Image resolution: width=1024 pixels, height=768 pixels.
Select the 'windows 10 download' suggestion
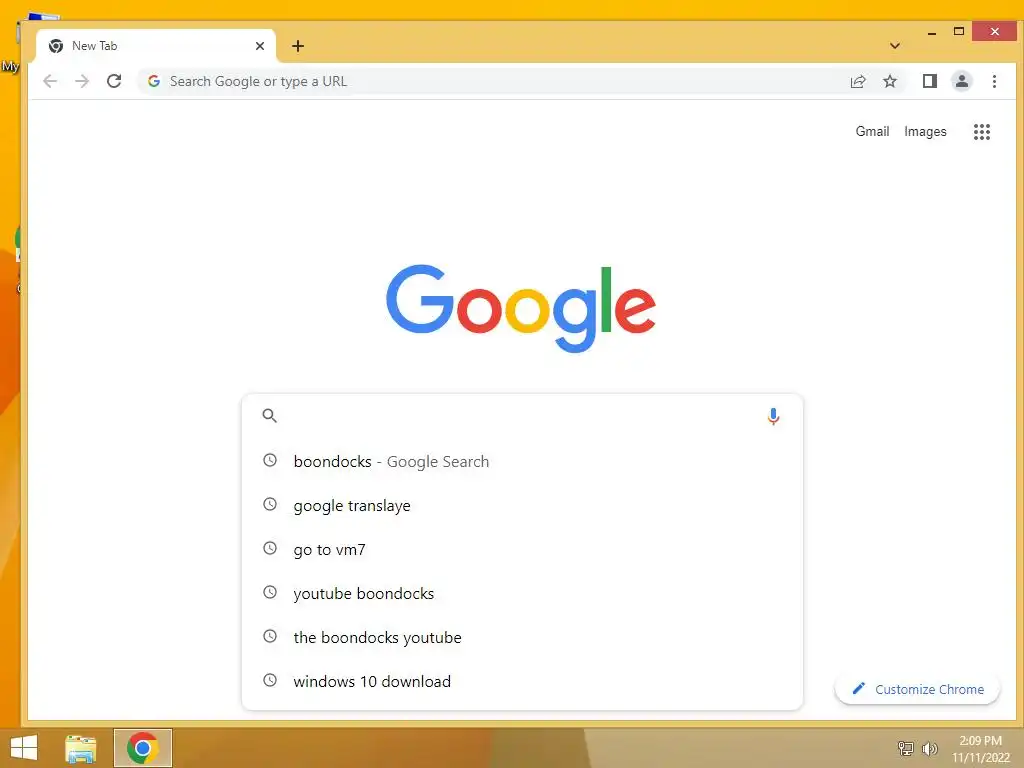tap(522, 680)
